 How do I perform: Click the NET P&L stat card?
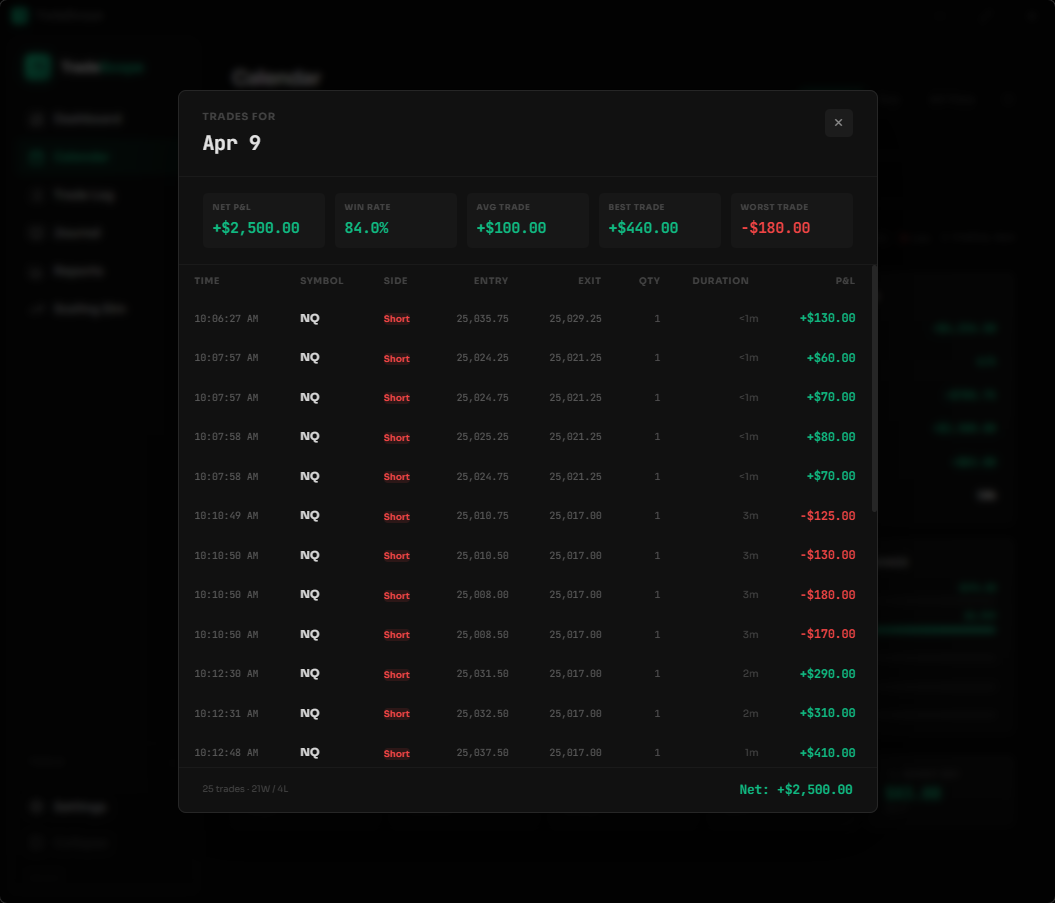pos(263,220)
